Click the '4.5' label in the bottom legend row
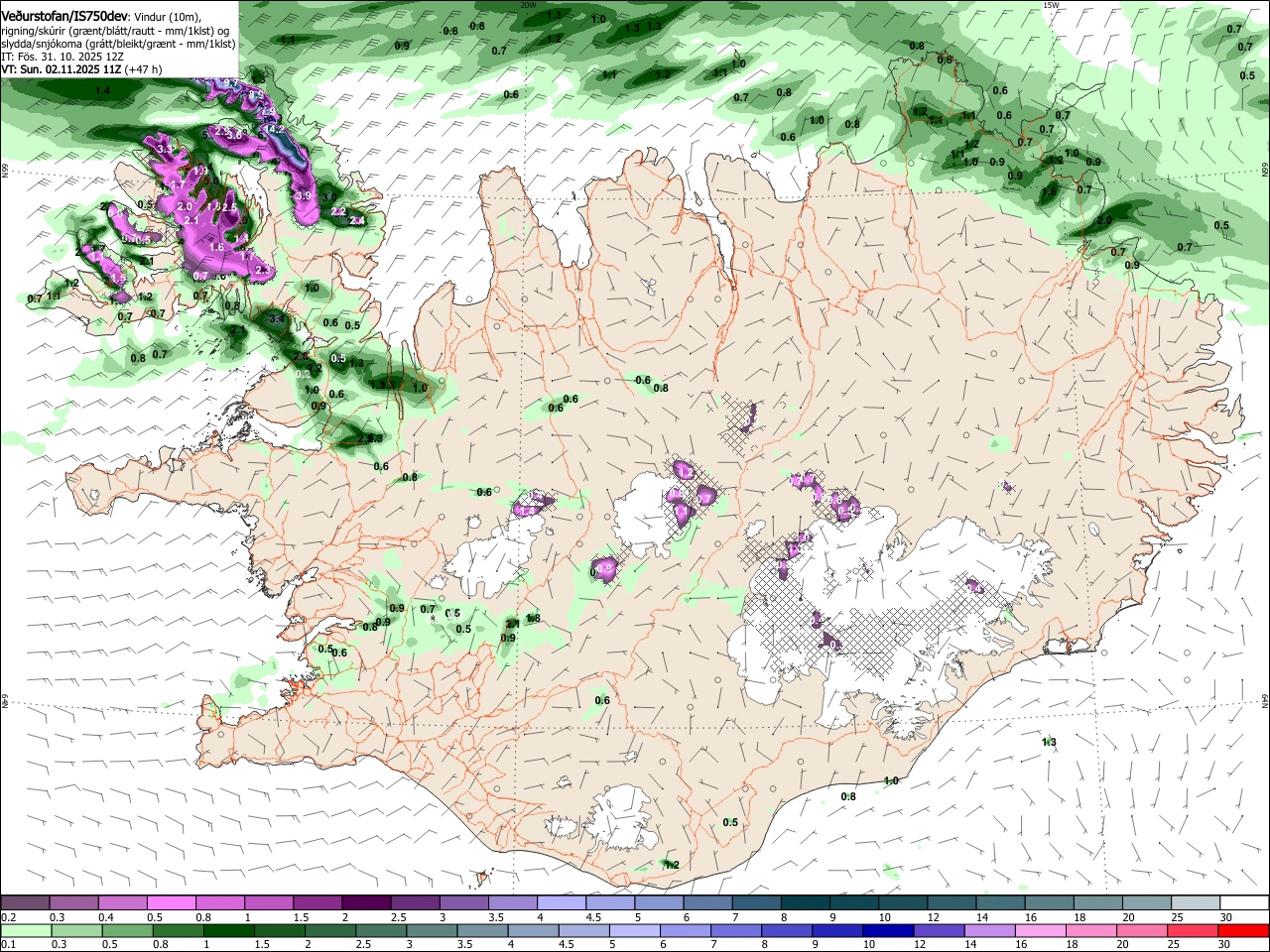The image size is (1270, 952). [x=567, y=944]
